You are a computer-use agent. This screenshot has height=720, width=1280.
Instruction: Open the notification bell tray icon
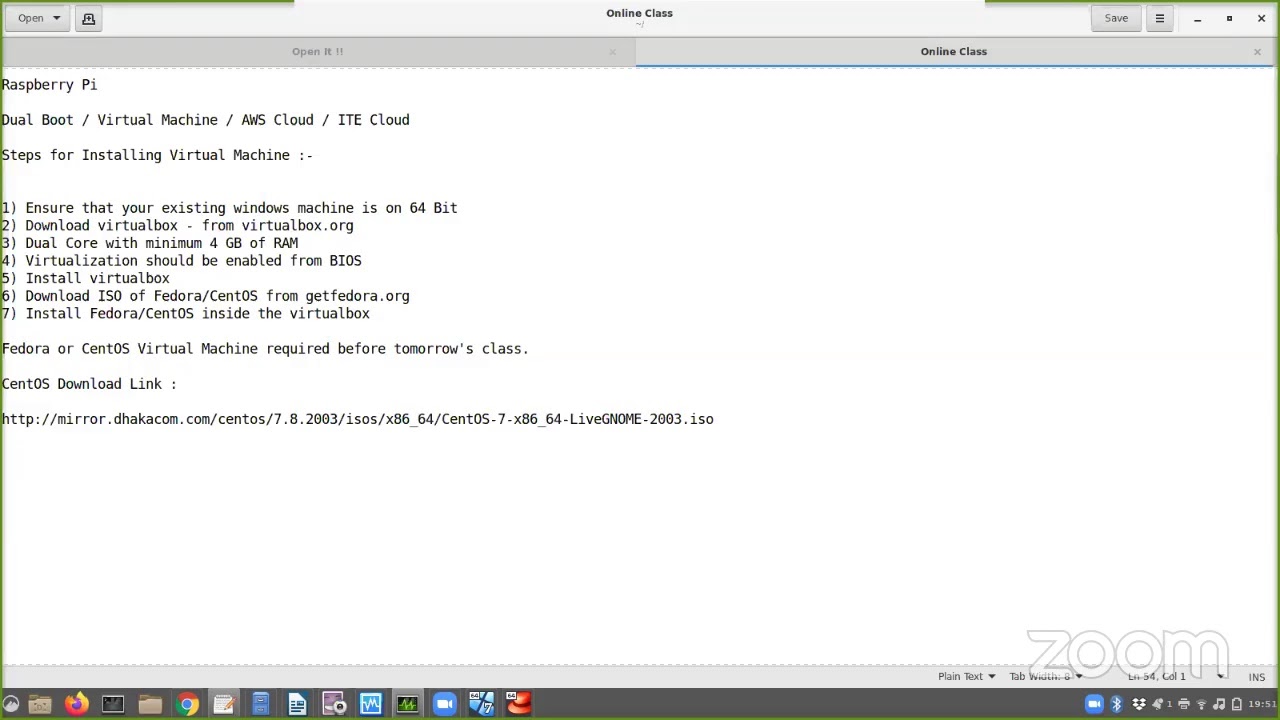[1158, 704]
